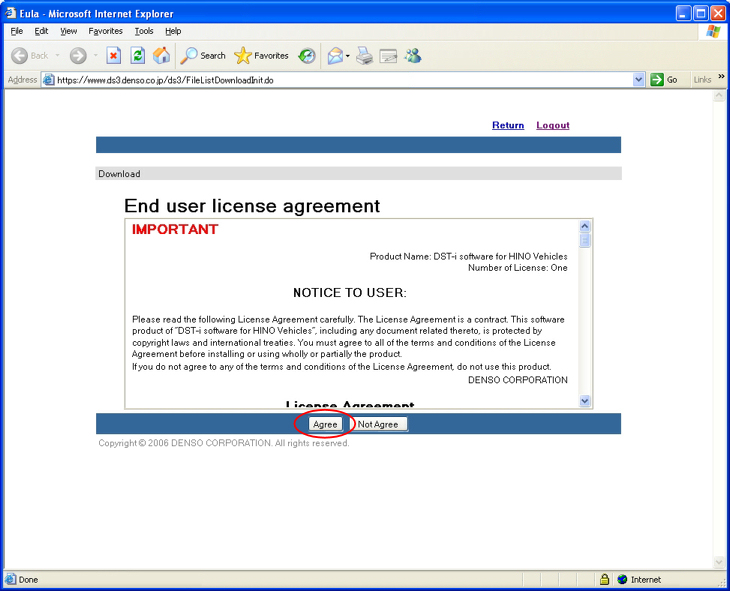Go back with the Back arrow icon
This screenshot has width=730, height=591.
click(x=19, y=56)
